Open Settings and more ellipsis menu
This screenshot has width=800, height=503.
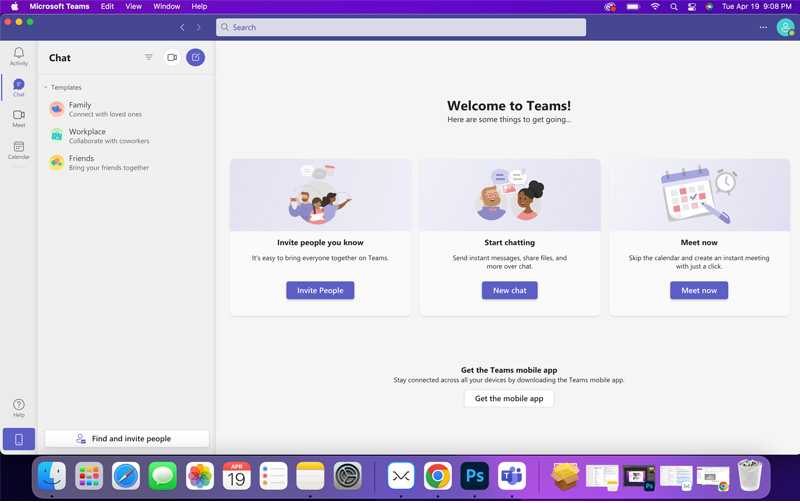pos(763,28)
